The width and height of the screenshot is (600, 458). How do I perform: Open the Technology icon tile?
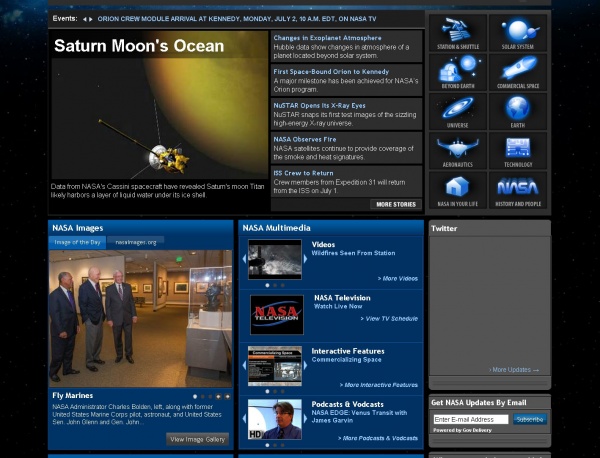pyautogui.click(x=518, y=151)
